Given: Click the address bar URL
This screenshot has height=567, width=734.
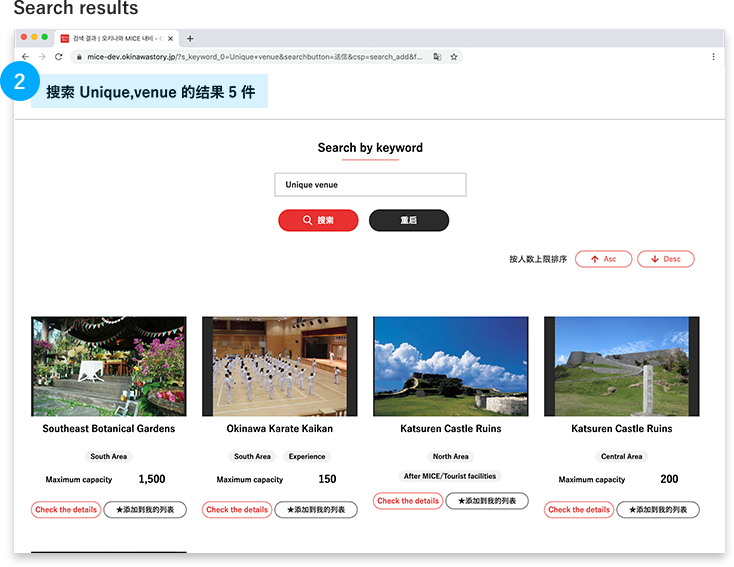Looking at the screenshot, I should (255, 57).
